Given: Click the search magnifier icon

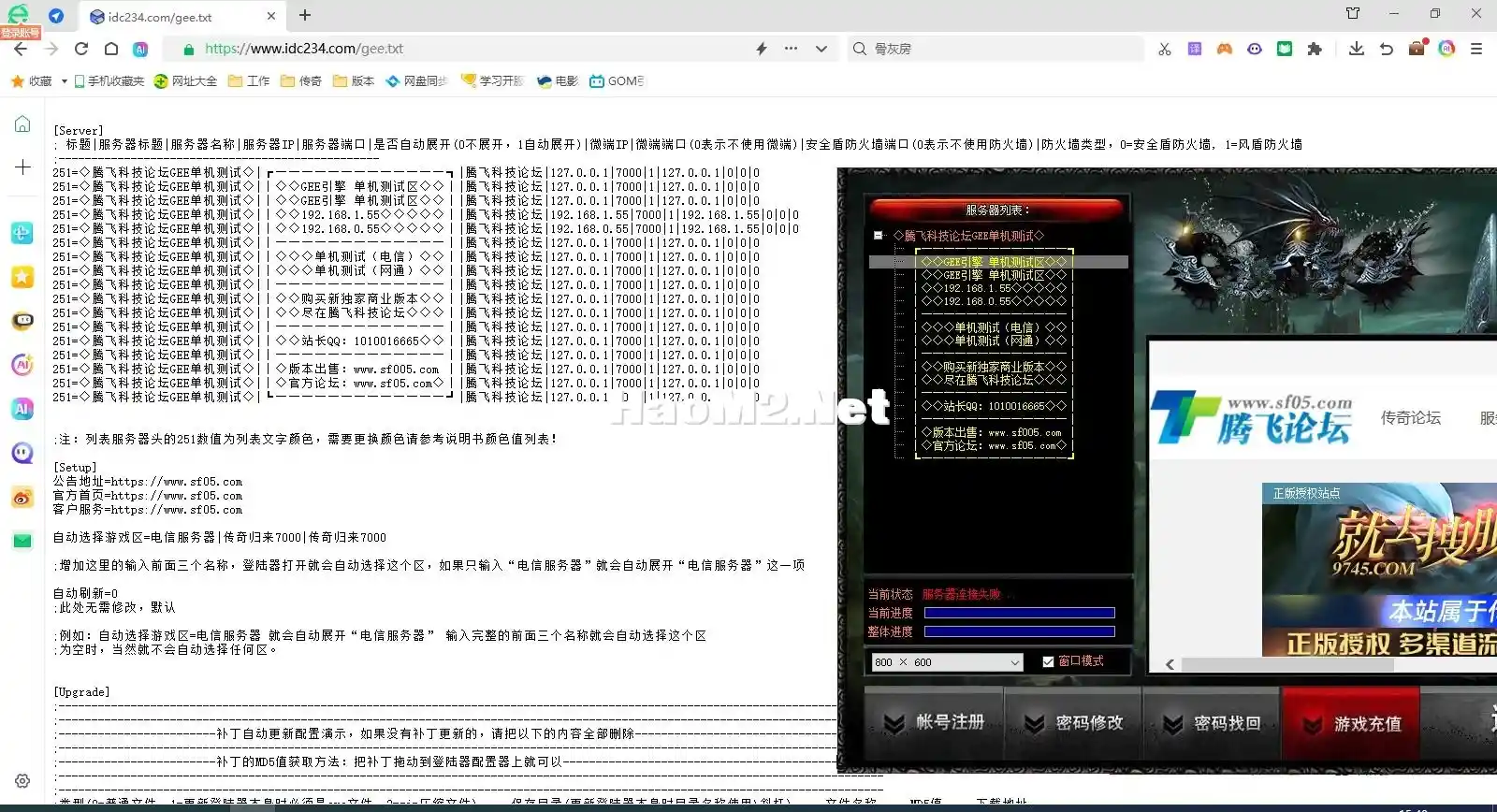Looking at the screenshot, I should [860, 49].
